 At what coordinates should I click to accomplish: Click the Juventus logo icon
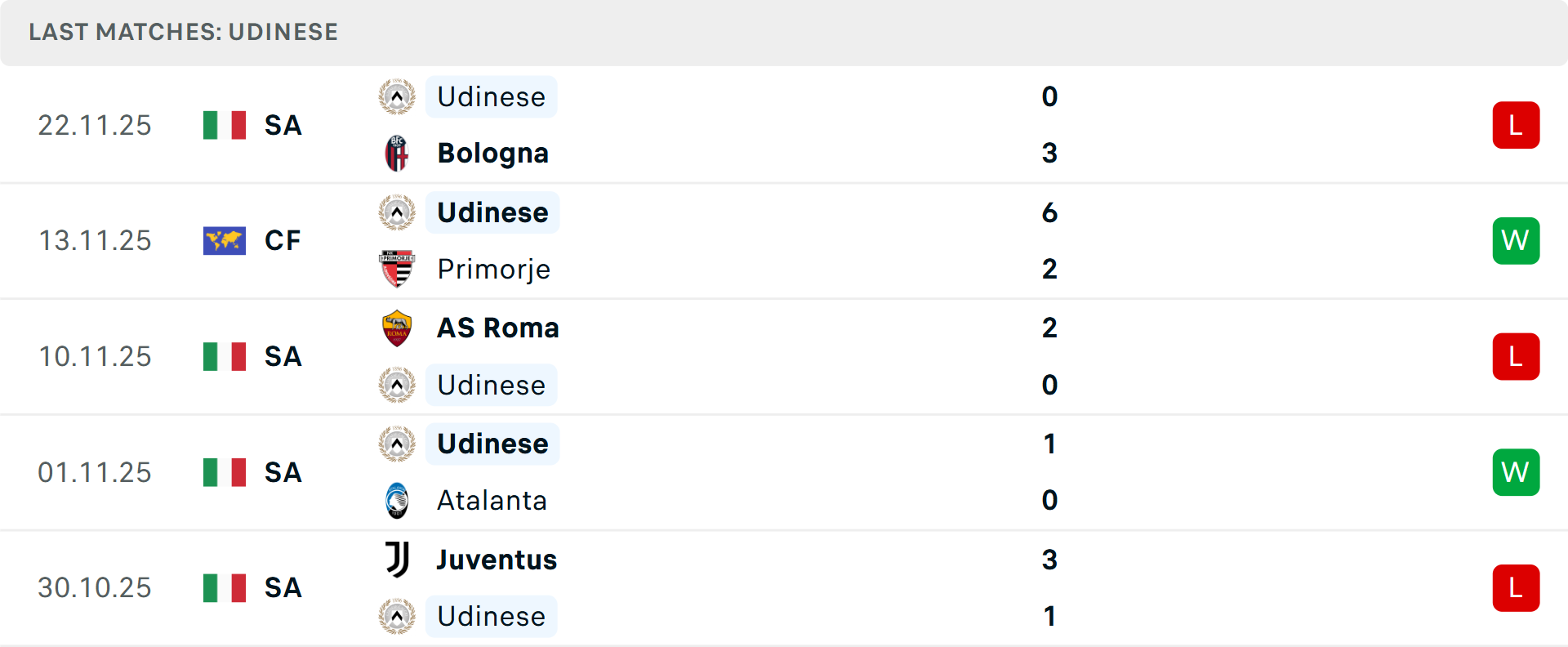pyautogui.click(x=397, y=560)
